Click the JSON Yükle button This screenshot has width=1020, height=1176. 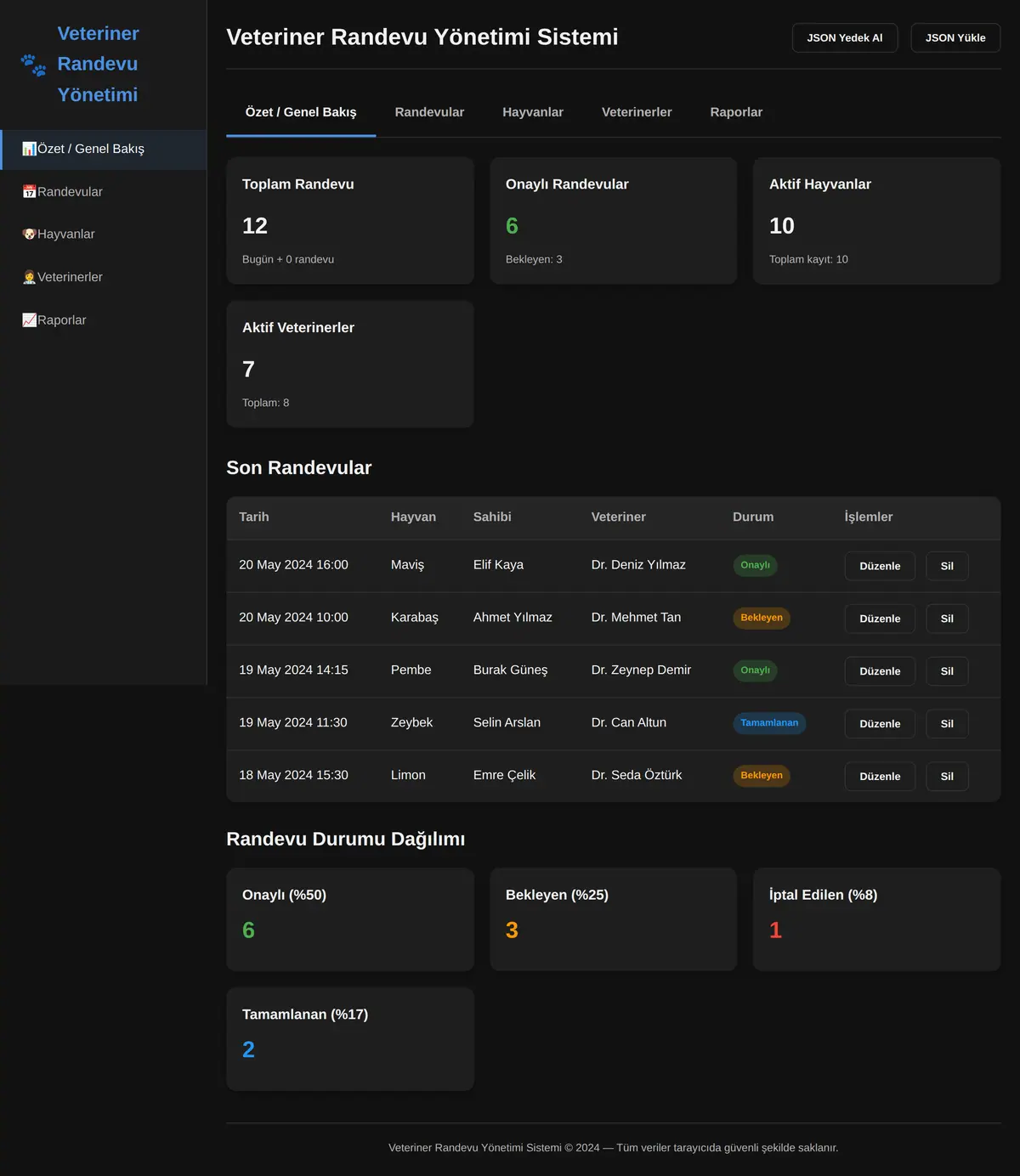pyautogui.click(x=955, y=38)
